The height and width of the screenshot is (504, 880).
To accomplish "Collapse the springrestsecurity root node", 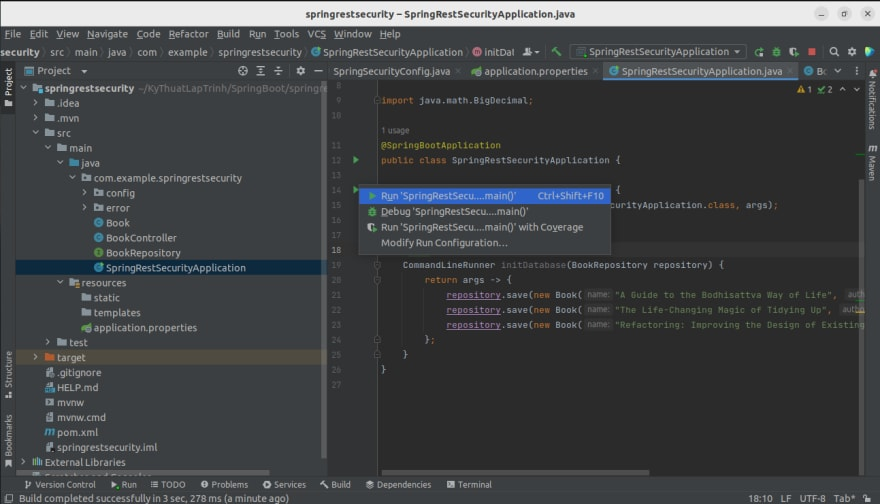I will click(24, 88).
